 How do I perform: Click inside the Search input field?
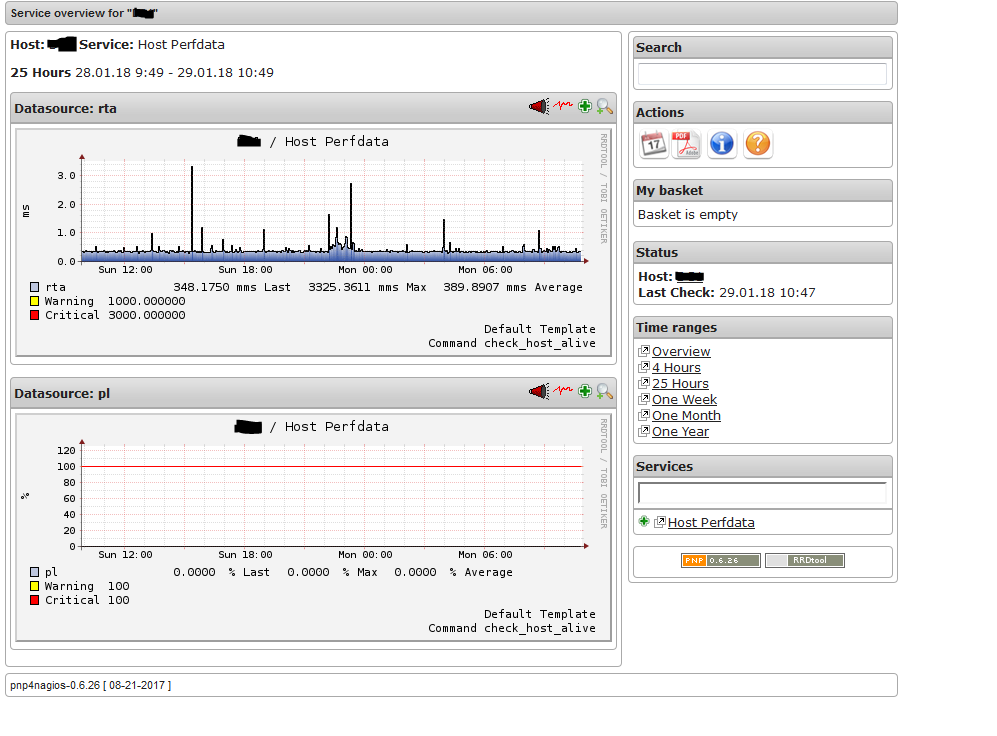tap(761, 74)
